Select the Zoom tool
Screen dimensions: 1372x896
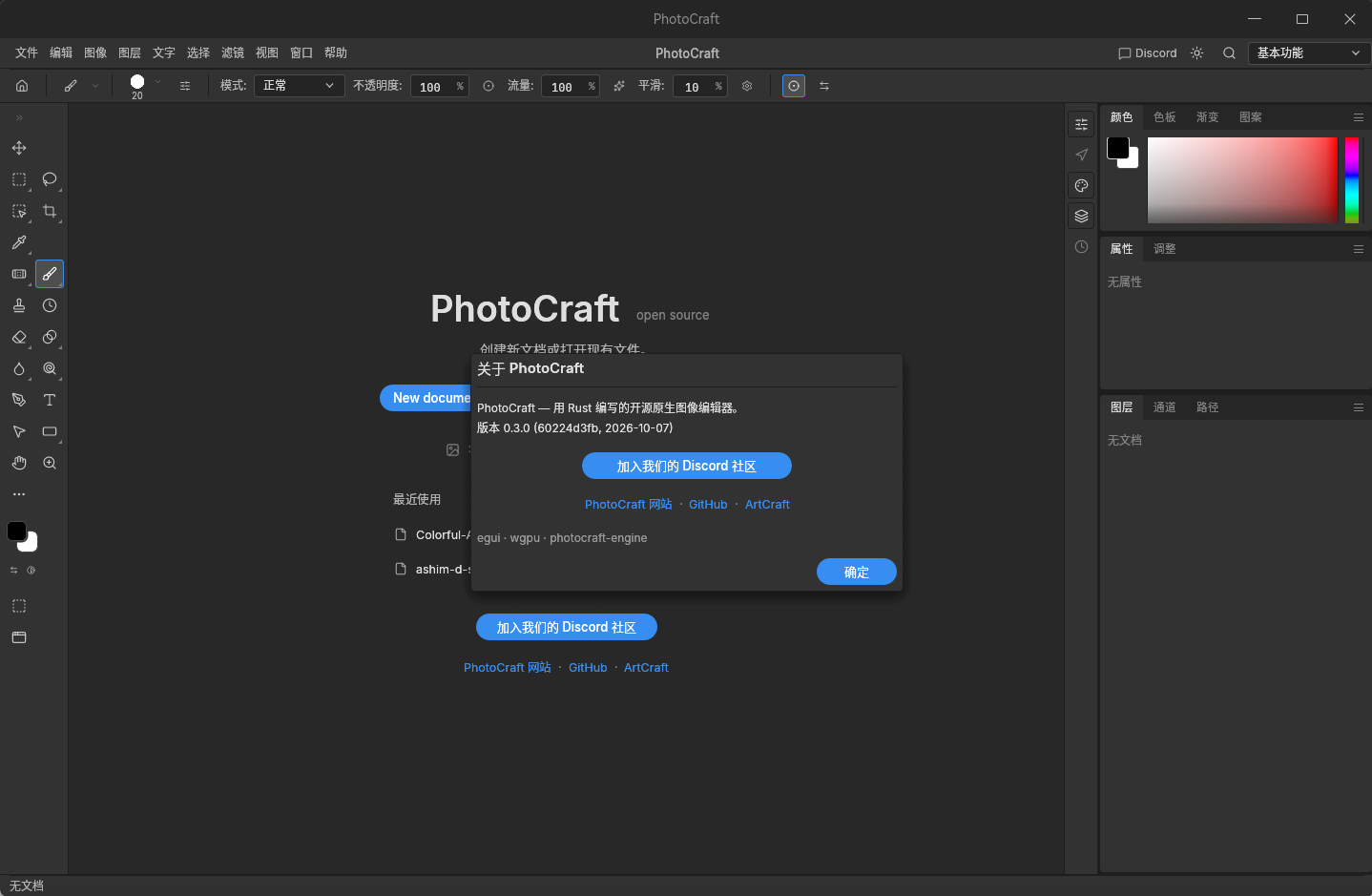50,463
